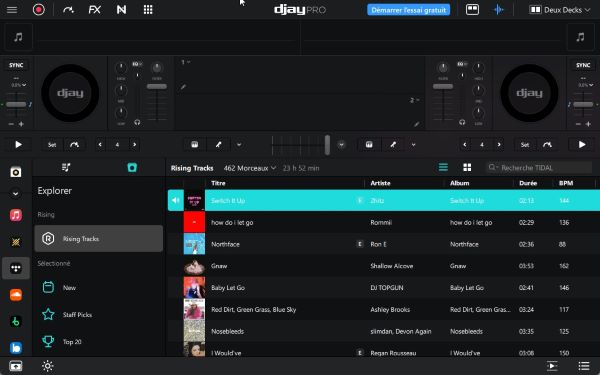Open the settings gear in bottom bar
Screen dimensions: 600x375
(x=47, y=366)
